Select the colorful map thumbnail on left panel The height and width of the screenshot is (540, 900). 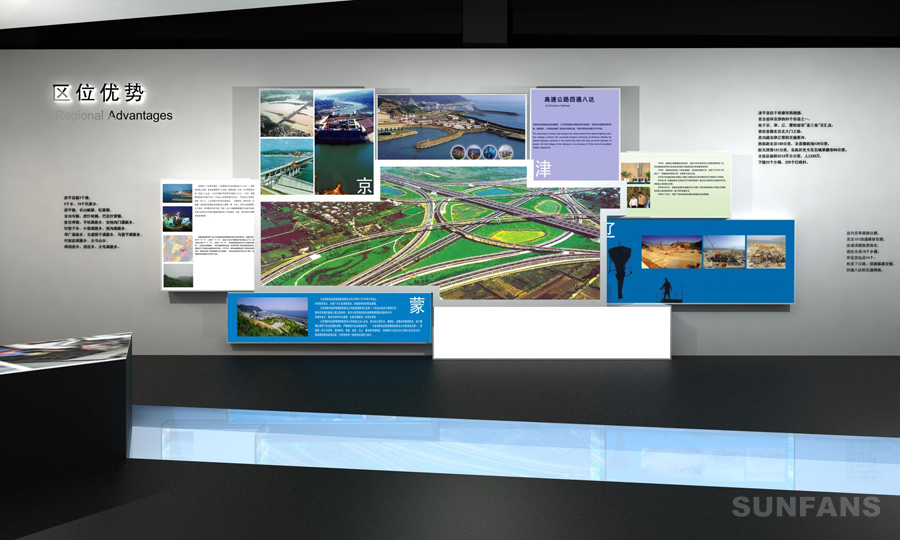click(x=178, y=247)
